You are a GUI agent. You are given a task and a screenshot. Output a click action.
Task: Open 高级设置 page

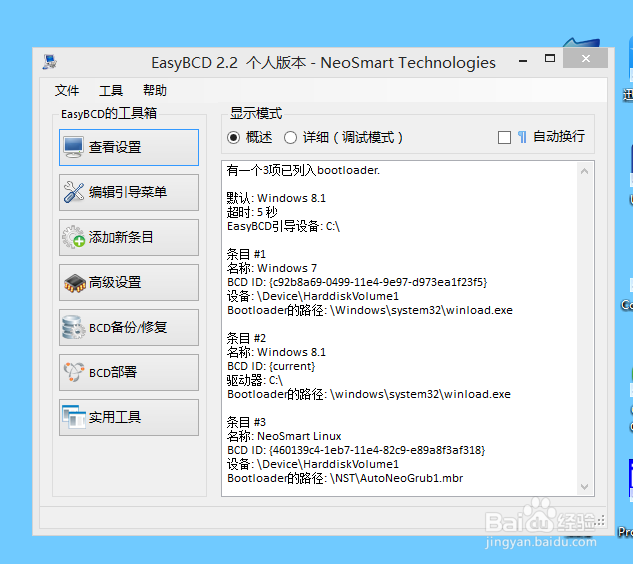coord(129,282)
